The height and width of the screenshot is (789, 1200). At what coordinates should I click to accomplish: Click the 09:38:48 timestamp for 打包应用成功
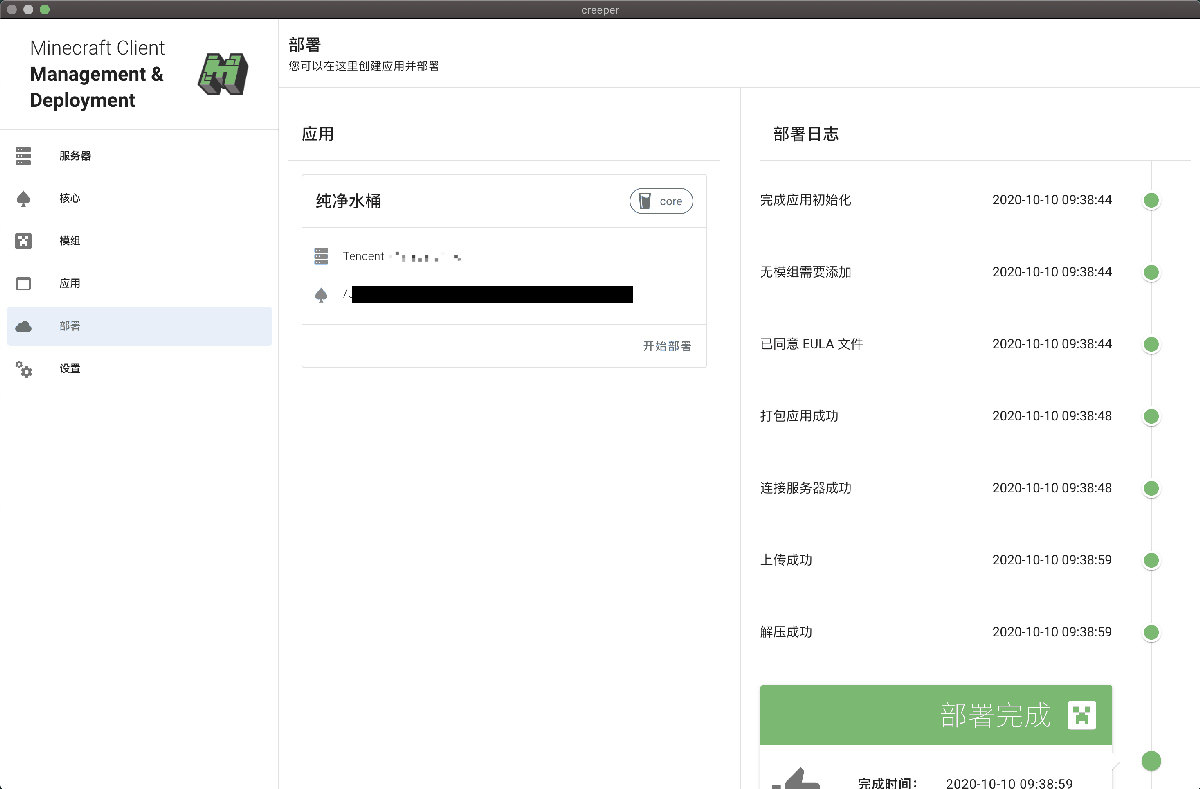point(1052,416)
